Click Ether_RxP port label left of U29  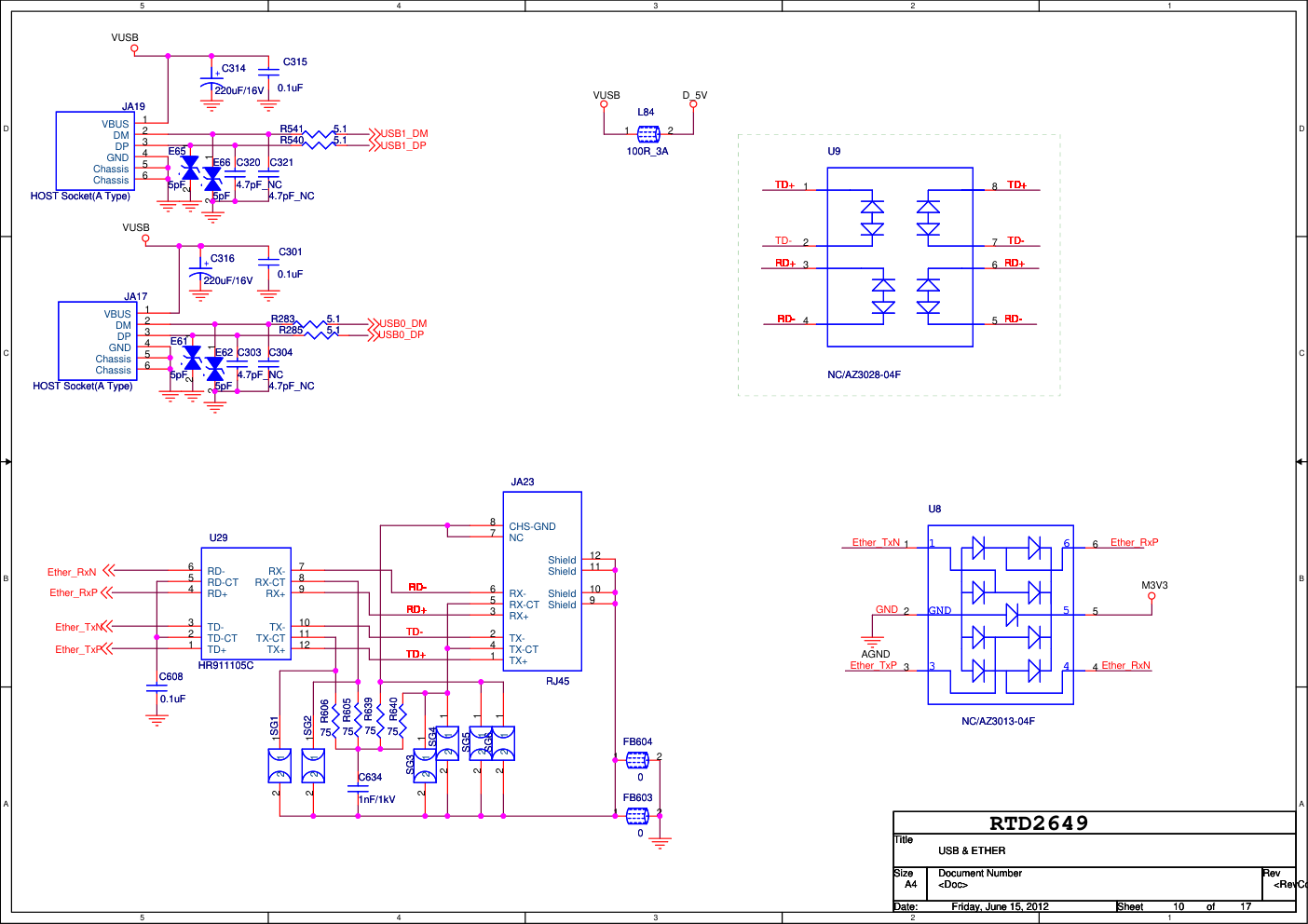pos(74,593)
